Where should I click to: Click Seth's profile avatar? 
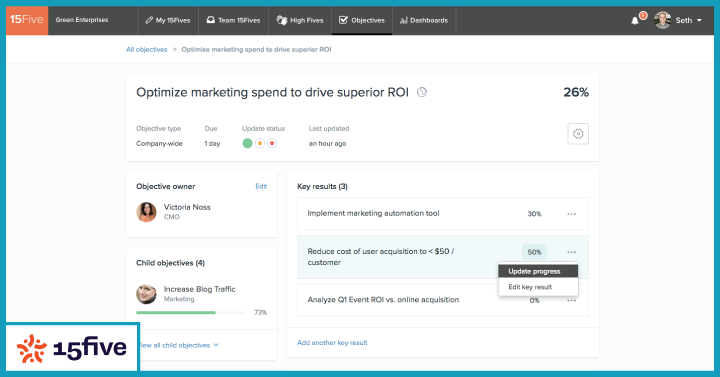pyautogui.click(x=662, y=20)
